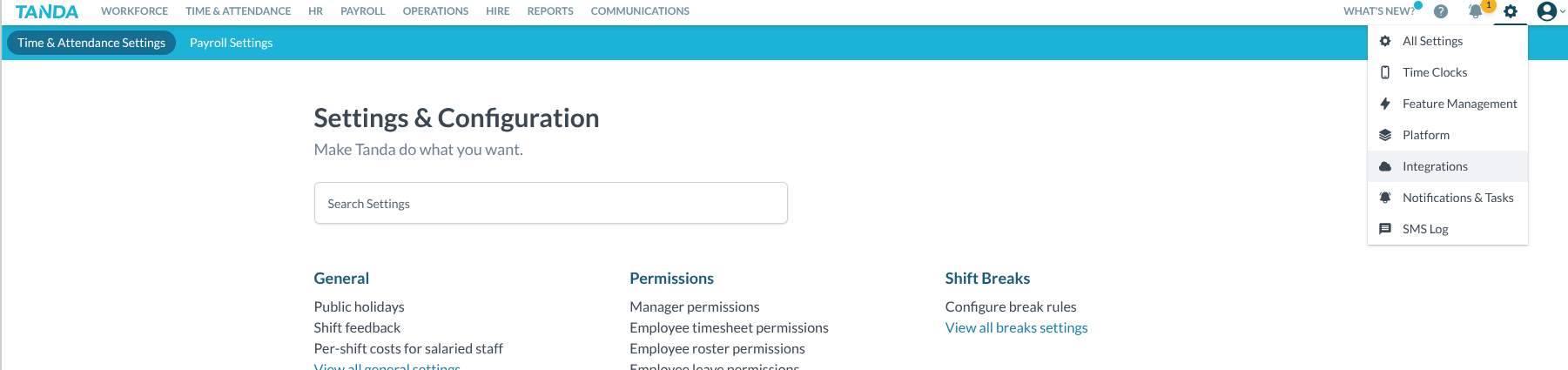Image resolution: width=1568 pixels, height=370 pixels.
Task: Open the Workforce menu
Action: 134,11
